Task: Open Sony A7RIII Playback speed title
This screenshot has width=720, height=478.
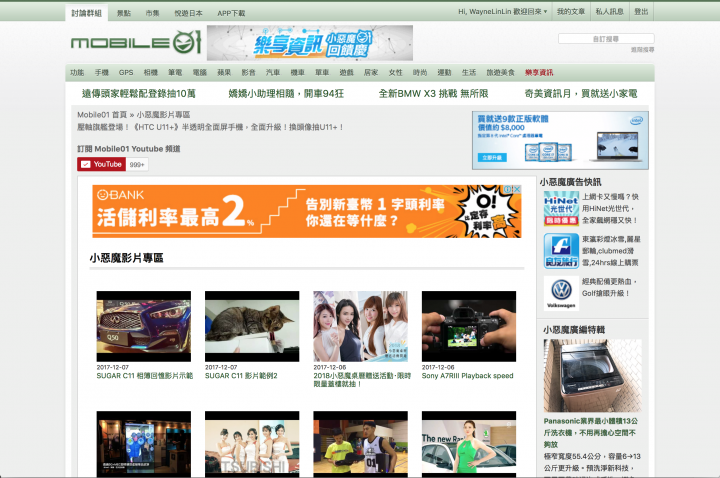Action: click(x=467, y=376)
